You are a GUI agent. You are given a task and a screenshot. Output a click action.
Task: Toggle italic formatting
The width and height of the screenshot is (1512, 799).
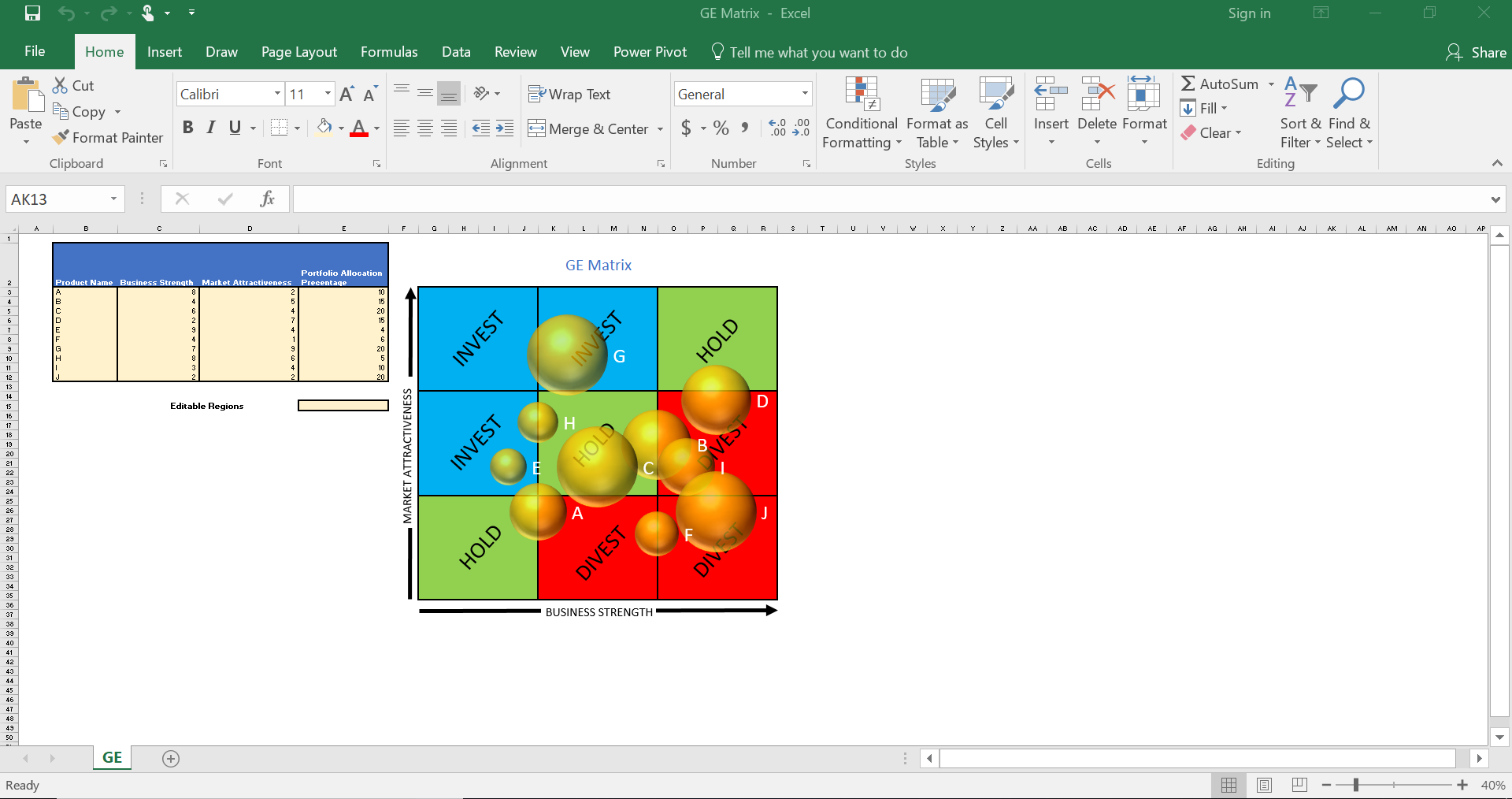210,127
